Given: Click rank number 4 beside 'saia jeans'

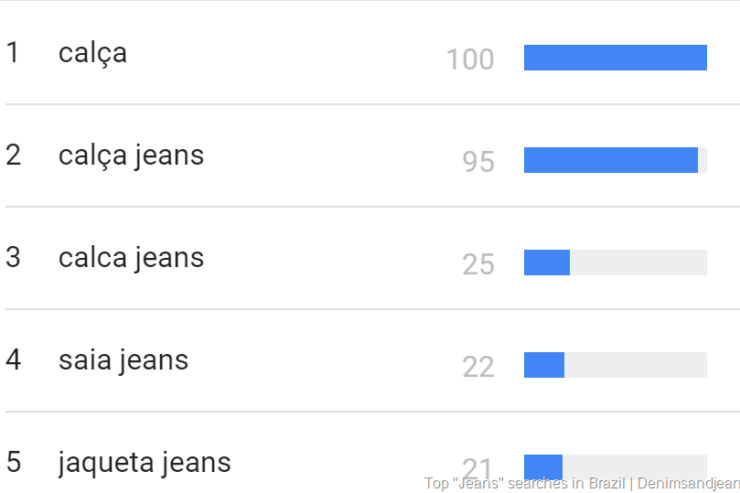Looking at the screenshot, I should [x=13, y=360].
